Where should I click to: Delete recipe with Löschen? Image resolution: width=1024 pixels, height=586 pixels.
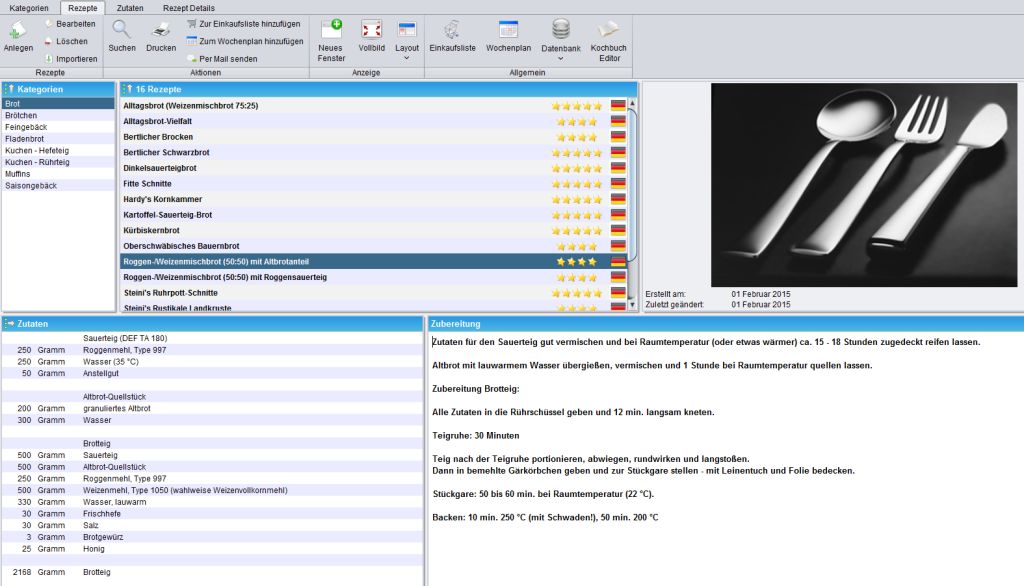click(66, 41)
